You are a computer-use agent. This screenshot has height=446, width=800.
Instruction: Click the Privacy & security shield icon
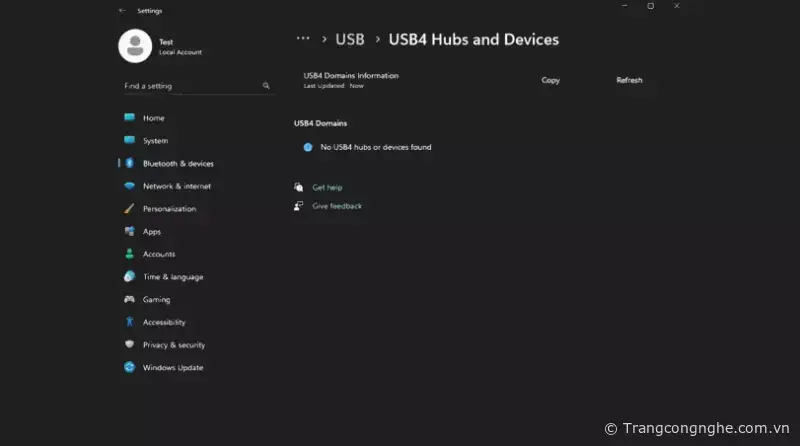(x=129, y=345)
